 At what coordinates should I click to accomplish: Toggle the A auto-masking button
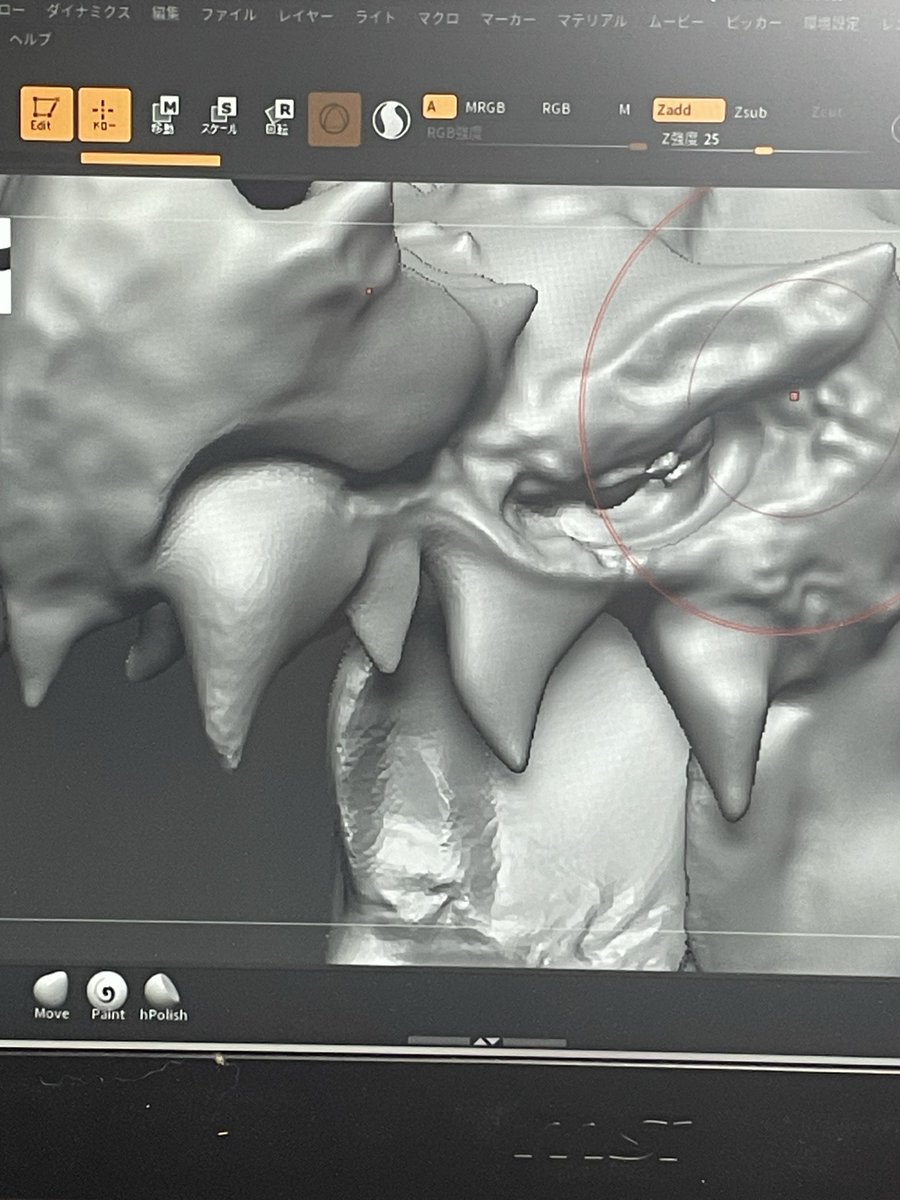pyautogui.click(x=439, y=106)
